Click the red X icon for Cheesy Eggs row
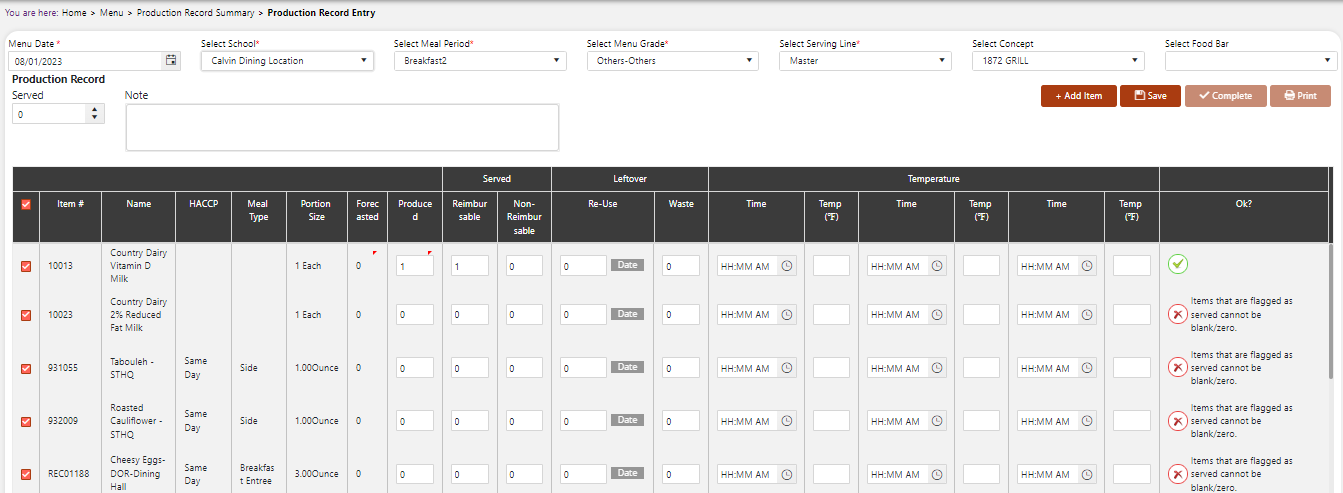Viewport: 1343px width, 493px height. [1178, 474]
